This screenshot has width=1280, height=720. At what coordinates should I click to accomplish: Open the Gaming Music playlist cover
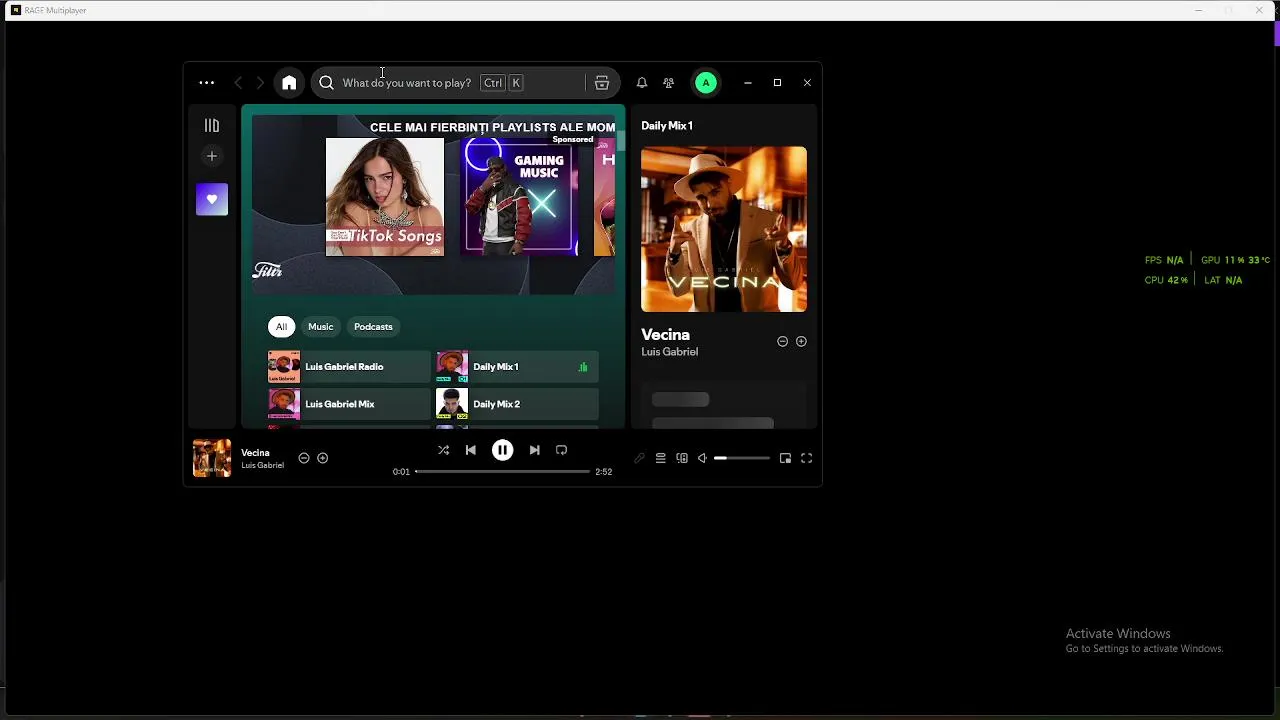pyautogui.click(x=519, y=197)
